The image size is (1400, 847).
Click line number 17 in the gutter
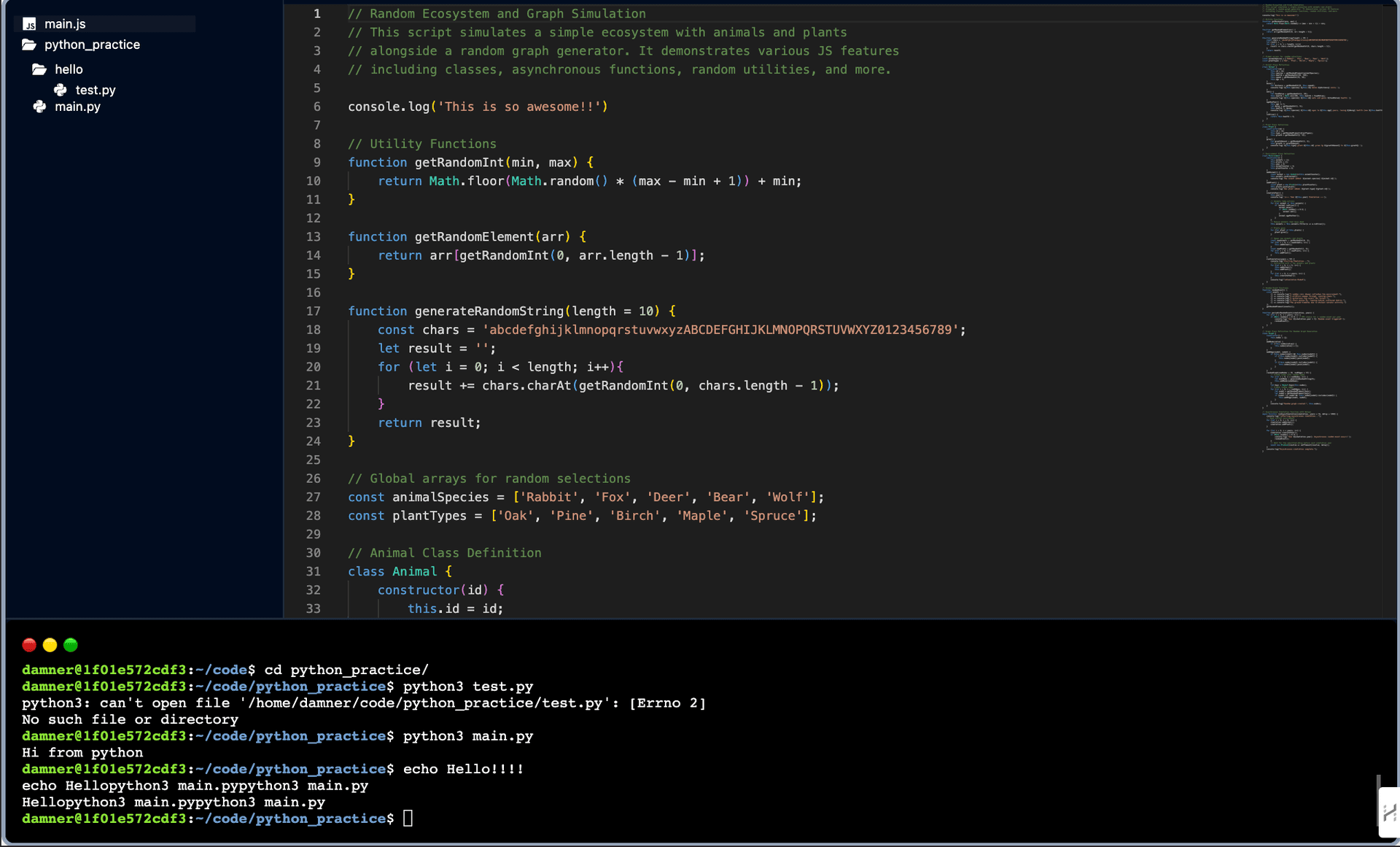coord(314,311)
